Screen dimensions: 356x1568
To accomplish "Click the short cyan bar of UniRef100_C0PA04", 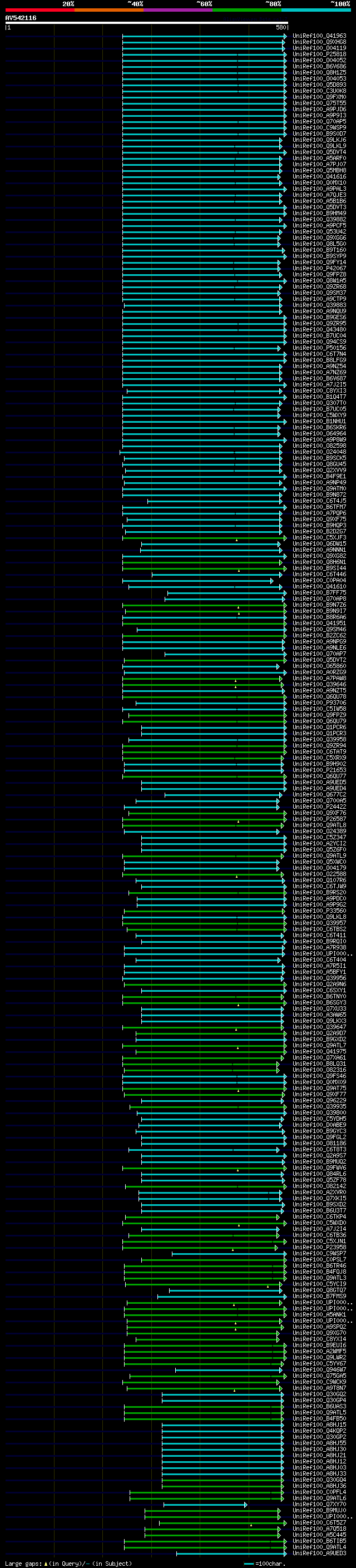I will 198,581.
